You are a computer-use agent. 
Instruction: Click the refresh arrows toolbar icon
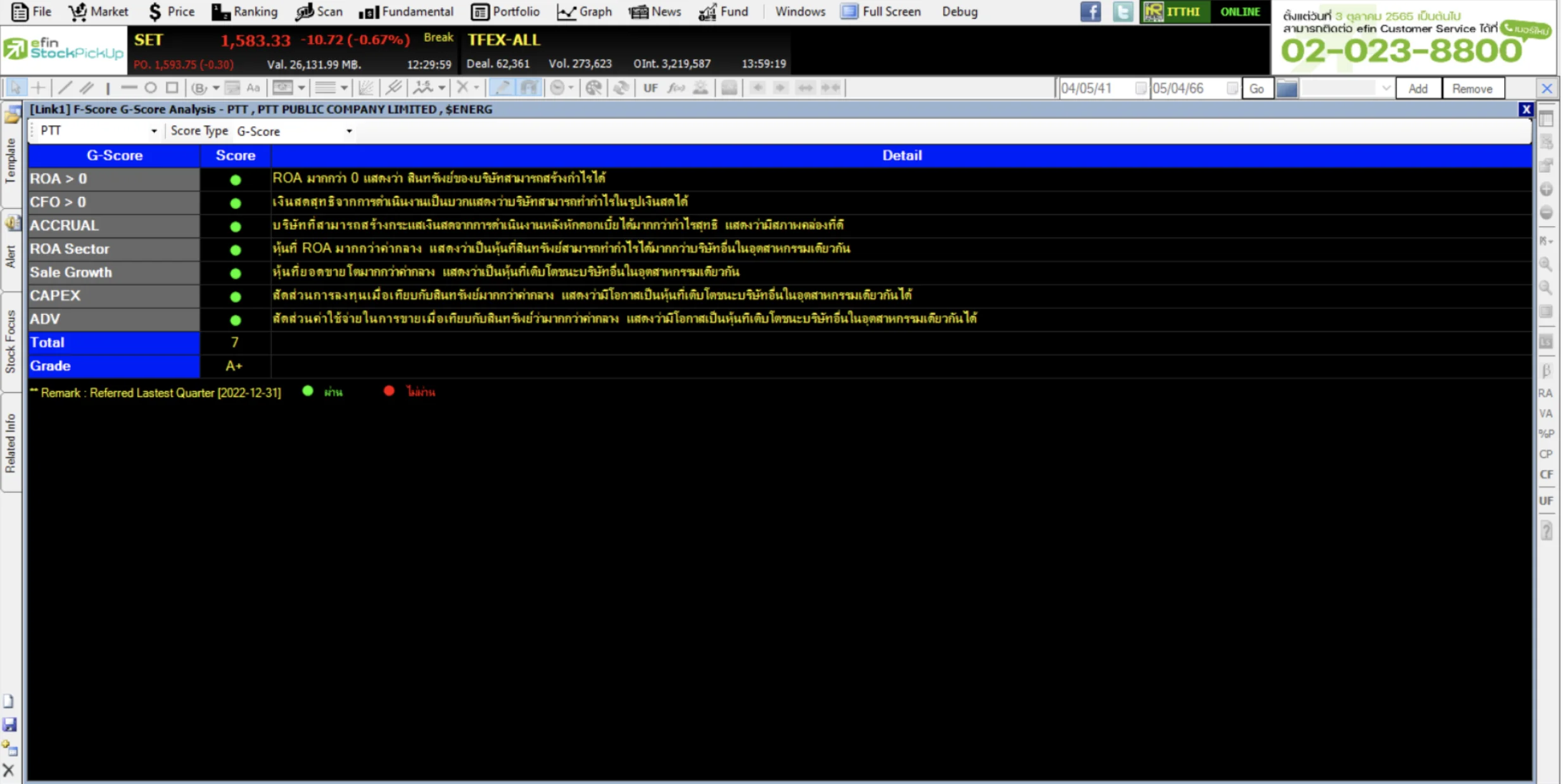coord(621,88)
